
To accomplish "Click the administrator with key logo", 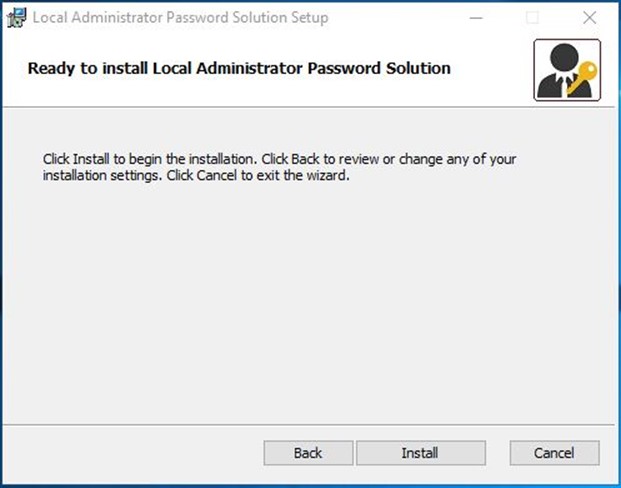I will (567, 70).
